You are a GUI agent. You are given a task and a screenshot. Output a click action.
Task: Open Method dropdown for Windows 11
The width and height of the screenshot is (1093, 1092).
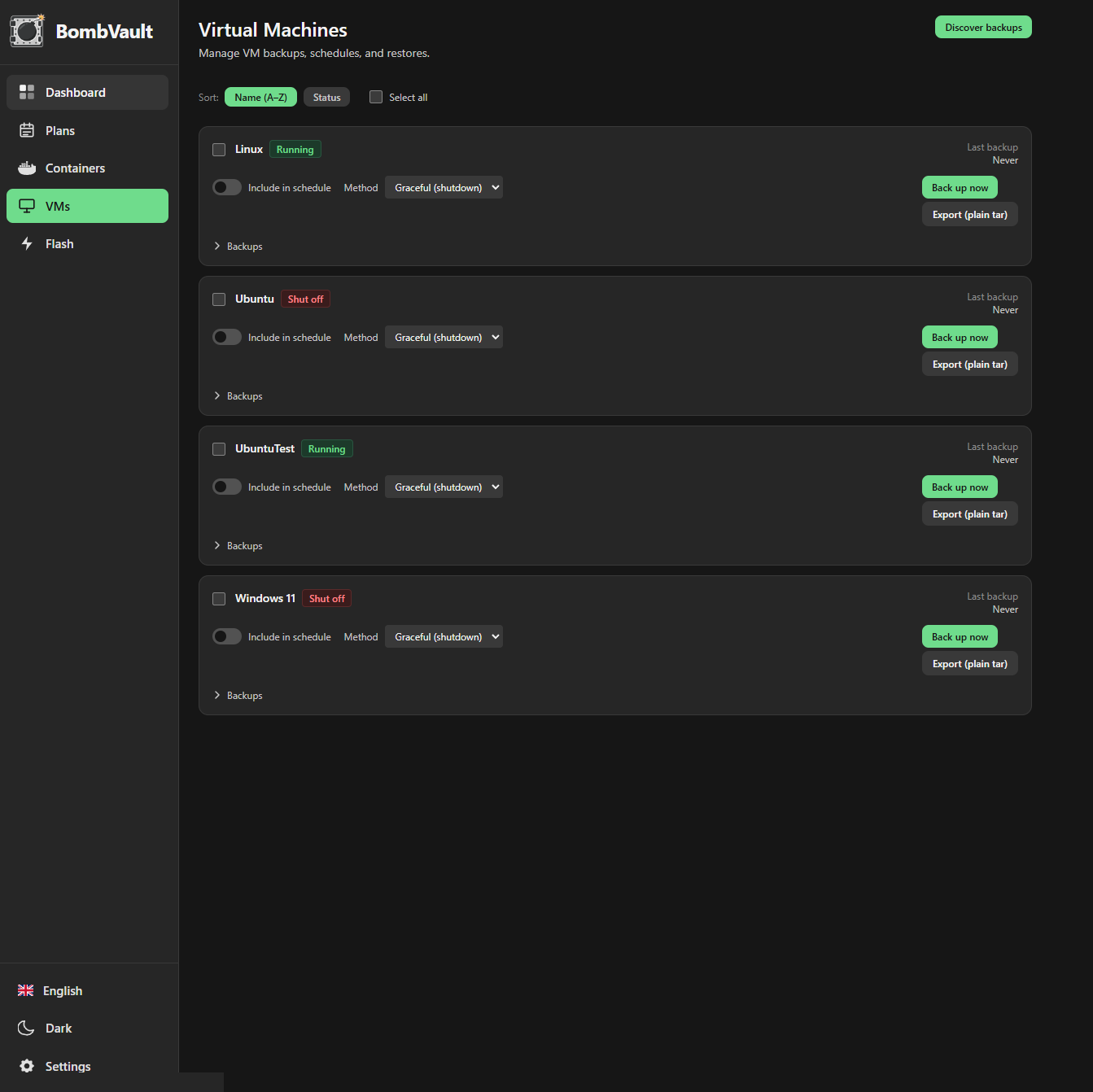[x=444, y=636]
